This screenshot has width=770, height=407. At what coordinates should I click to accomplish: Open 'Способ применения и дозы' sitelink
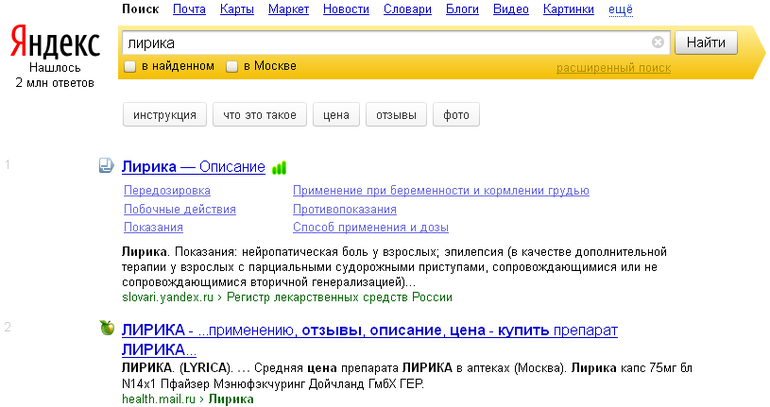(371, 227)
